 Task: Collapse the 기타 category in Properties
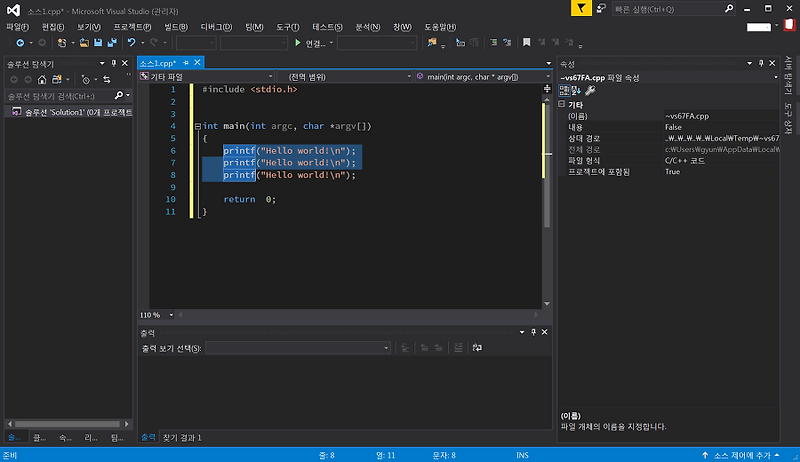pos(562,104)
